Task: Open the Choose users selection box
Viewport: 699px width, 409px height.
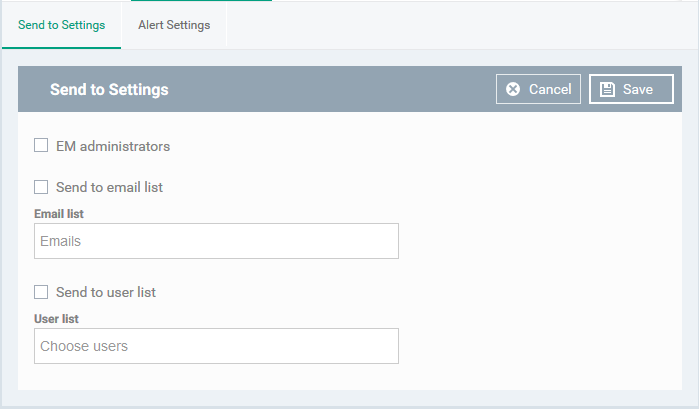Action: tap(216, 346)
